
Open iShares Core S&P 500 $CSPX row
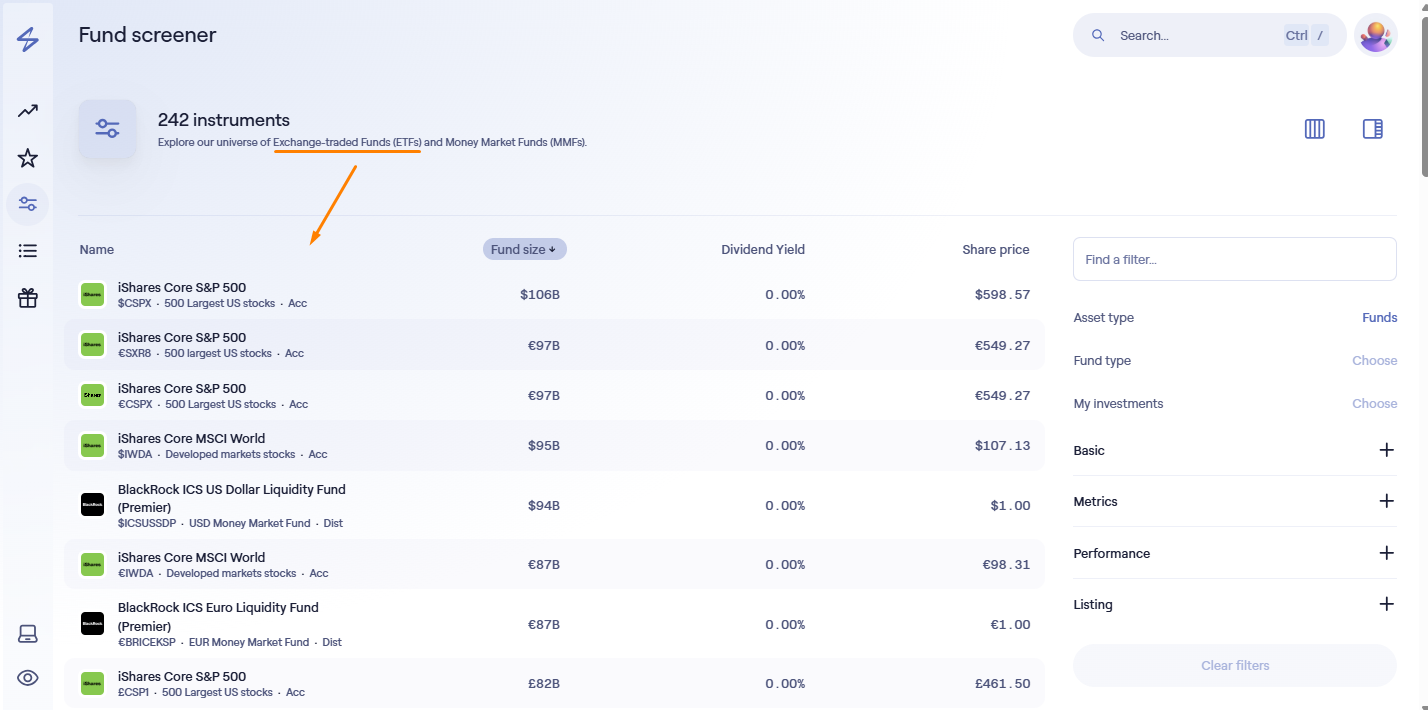coord(554,294)
